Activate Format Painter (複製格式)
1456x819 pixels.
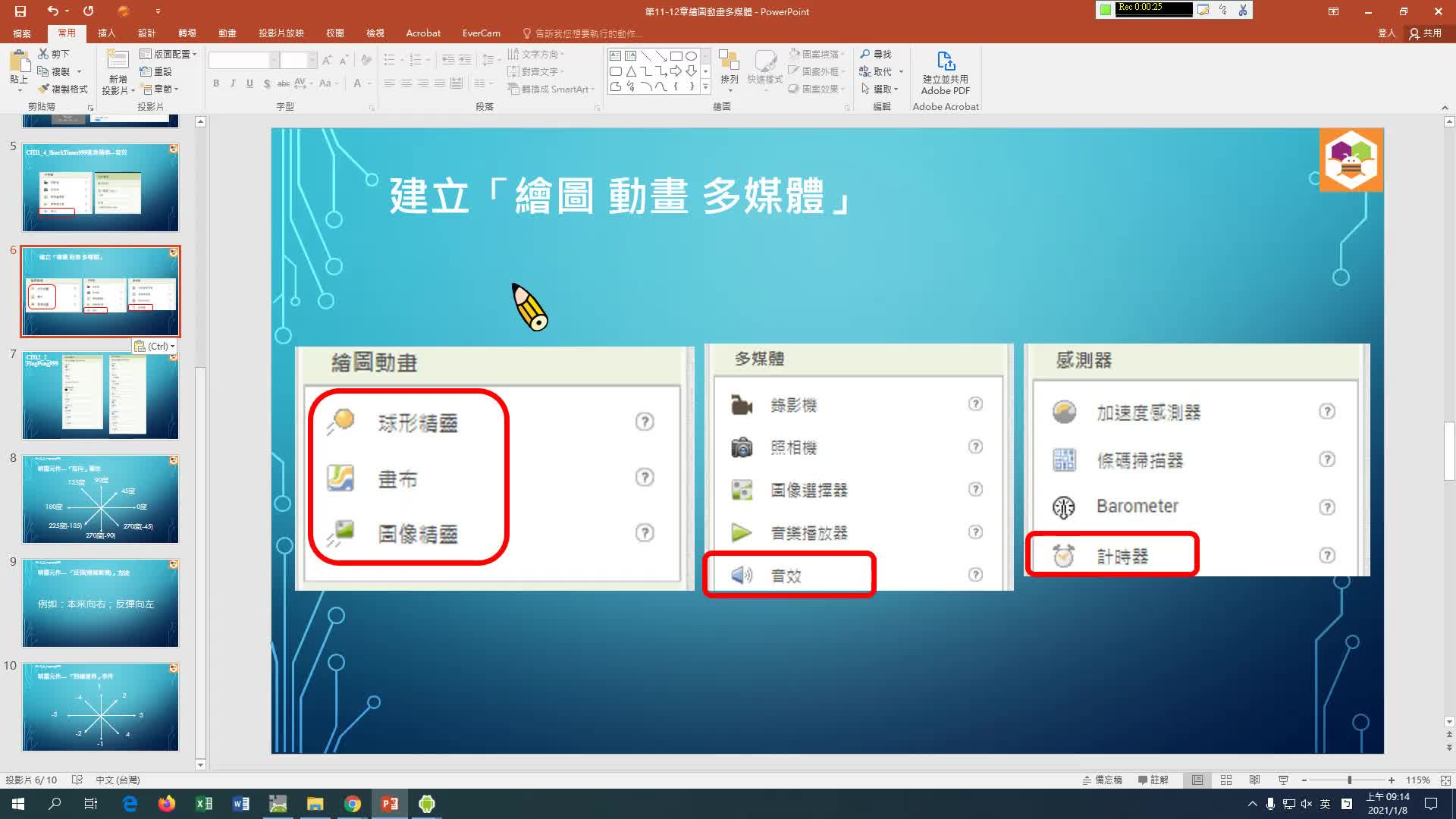(64, 89)
